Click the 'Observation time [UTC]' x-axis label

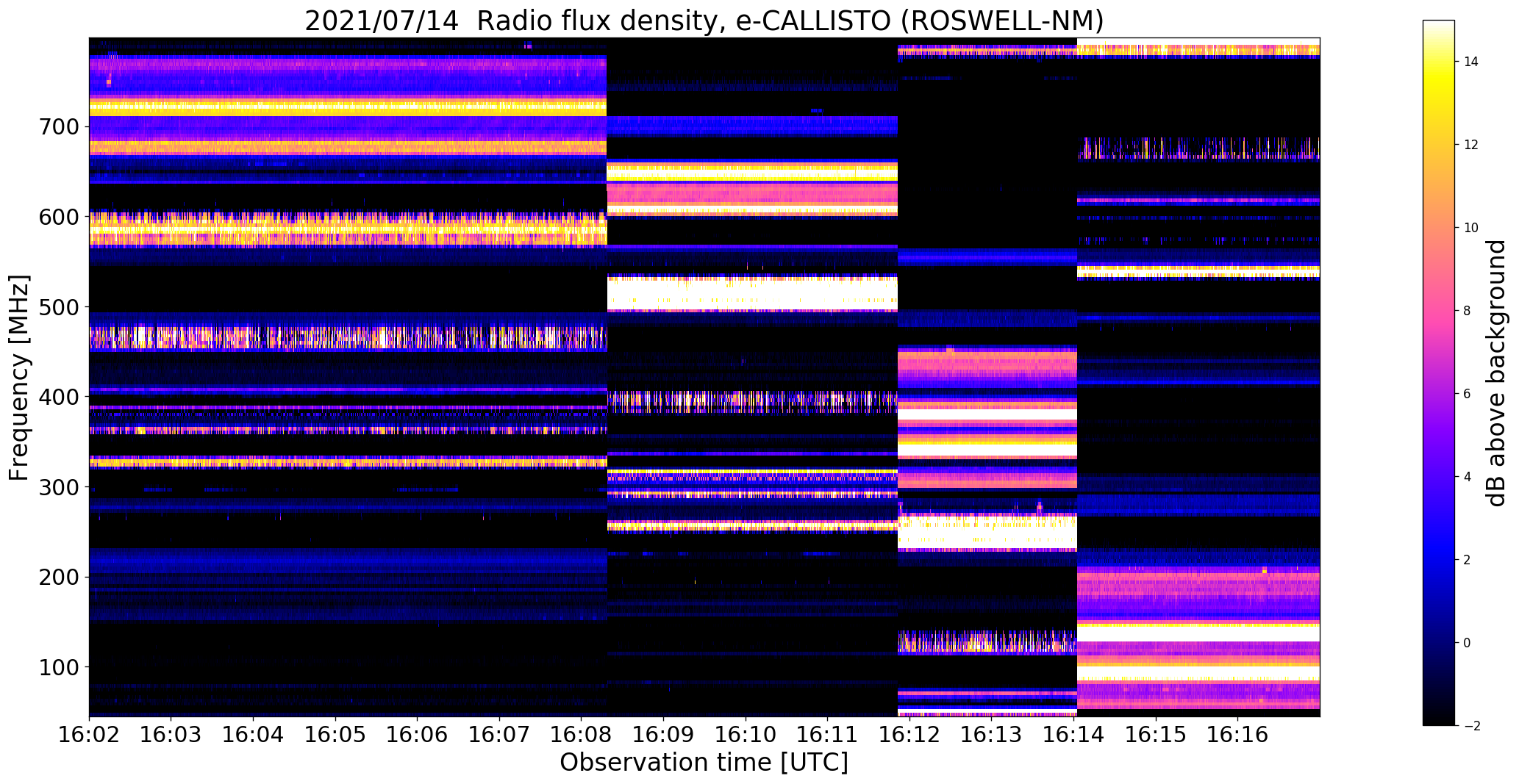click(x=704, y=762)
